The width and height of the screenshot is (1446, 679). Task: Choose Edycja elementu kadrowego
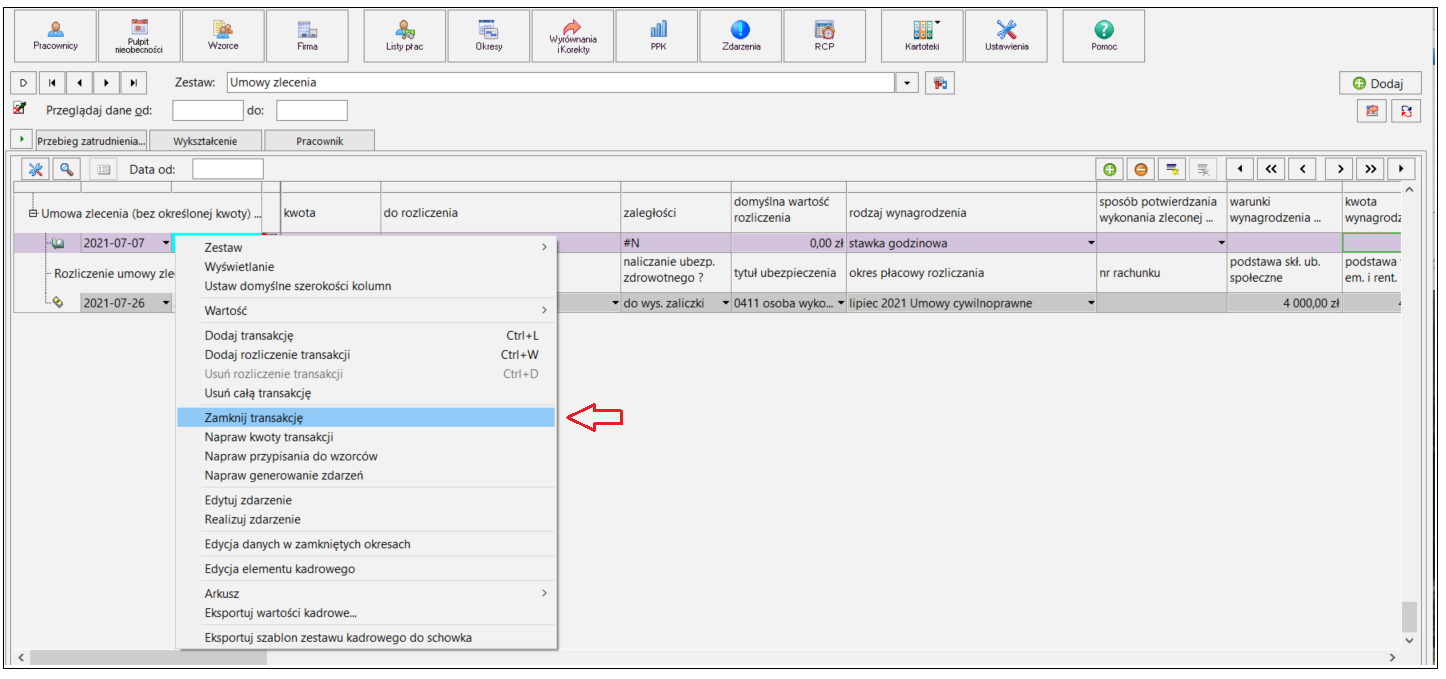click(x=366, y=569)
